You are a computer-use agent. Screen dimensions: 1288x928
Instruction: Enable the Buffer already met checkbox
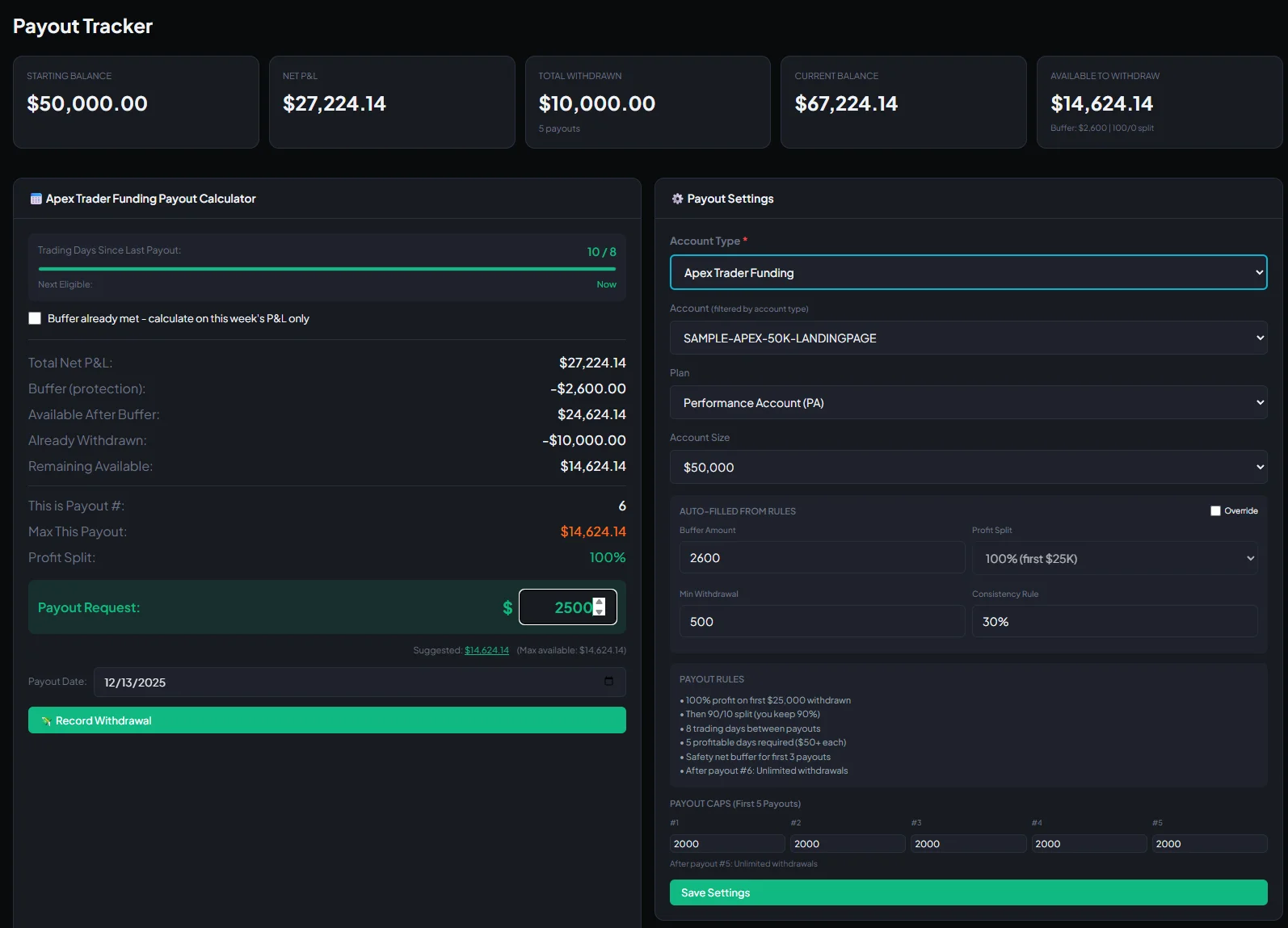(x=35, y=318)
